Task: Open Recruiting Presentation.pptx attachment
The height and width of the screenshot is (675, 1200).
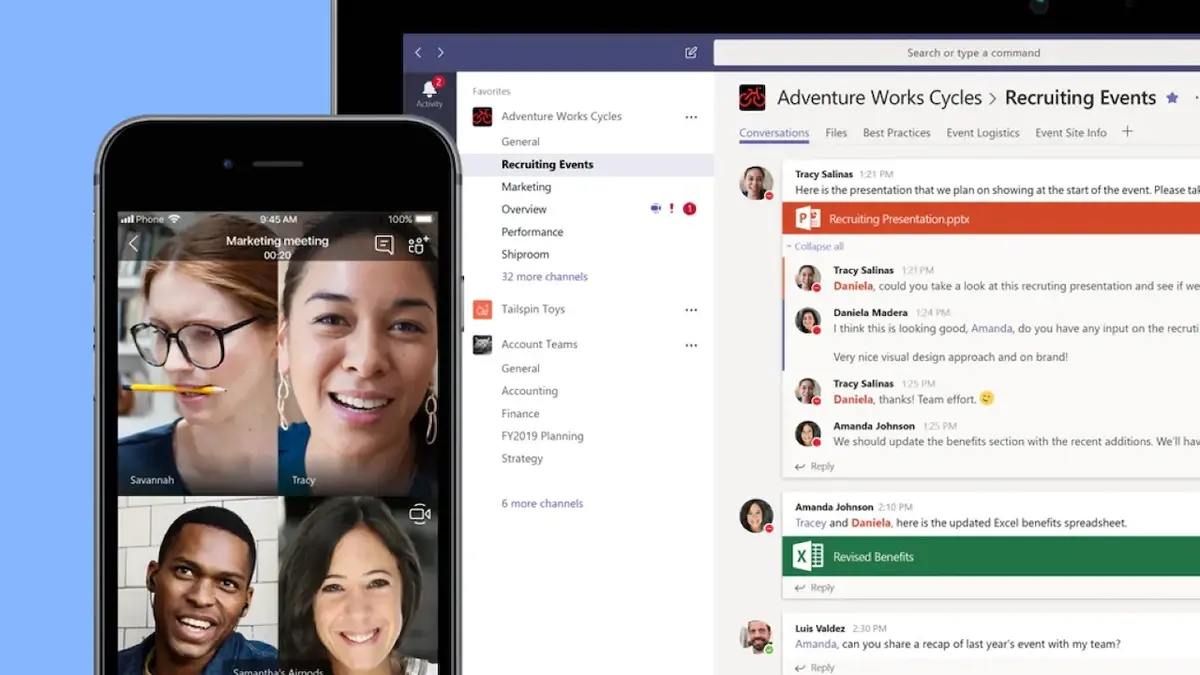Action: 991,219
